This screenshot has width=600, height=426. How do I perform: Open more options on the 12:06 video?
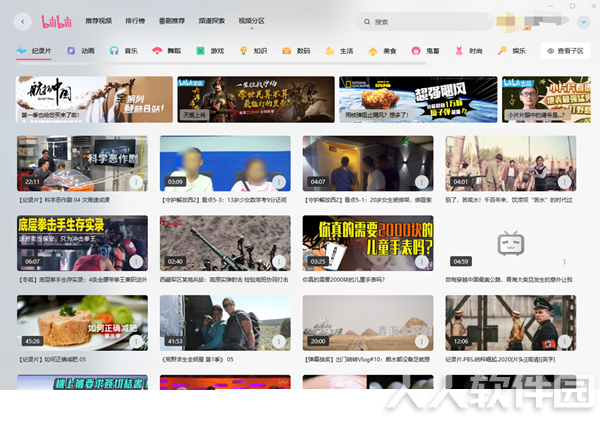click(x=564, y=341)
